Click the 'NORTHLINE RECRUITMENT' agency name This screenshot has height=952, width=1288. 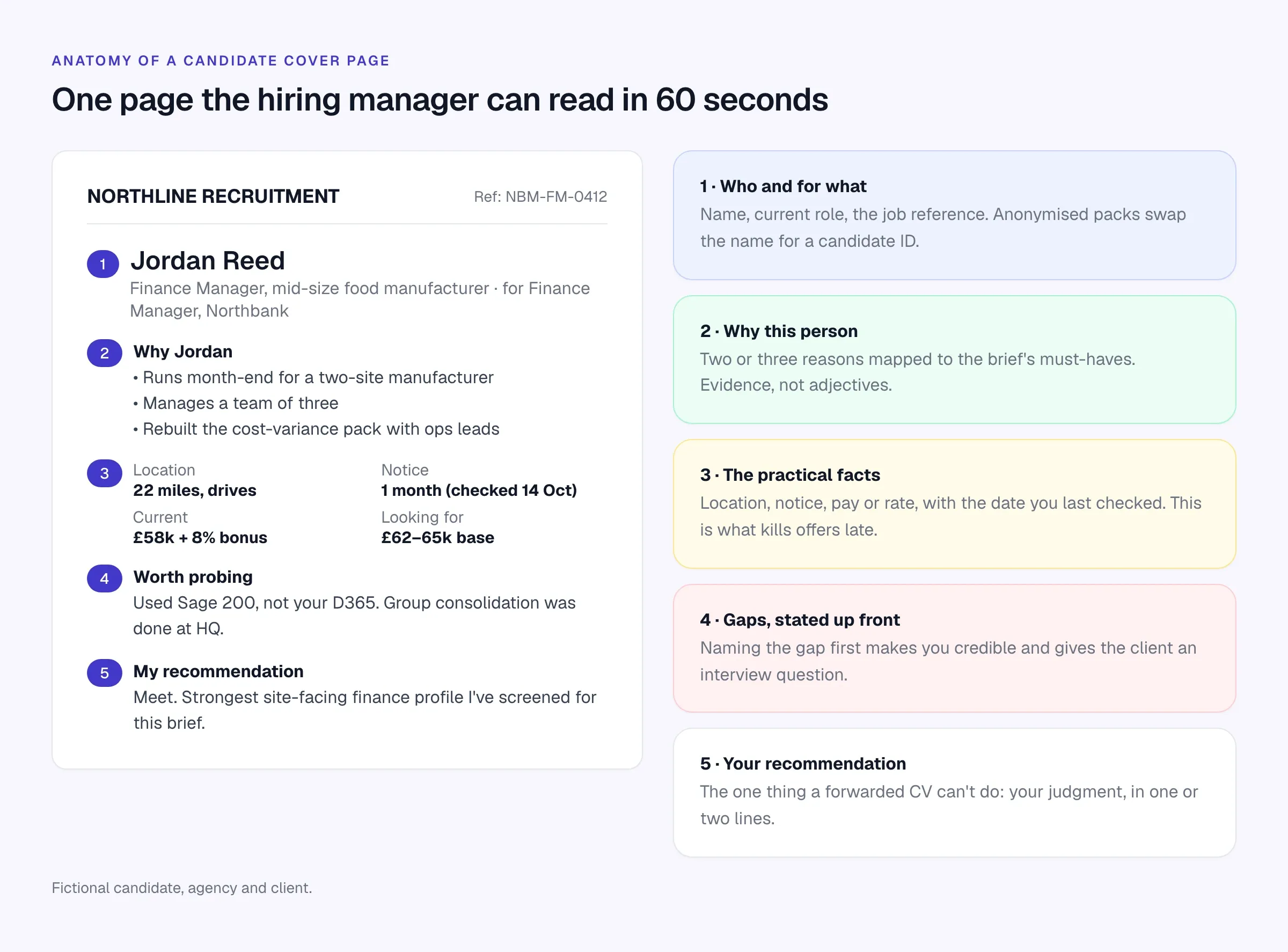(213, 196)
